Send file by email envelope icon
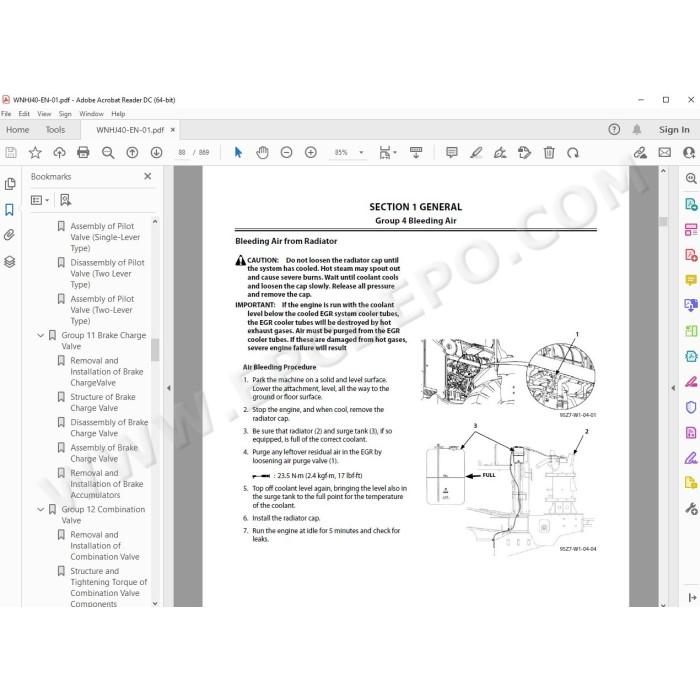 coord(665,153)
